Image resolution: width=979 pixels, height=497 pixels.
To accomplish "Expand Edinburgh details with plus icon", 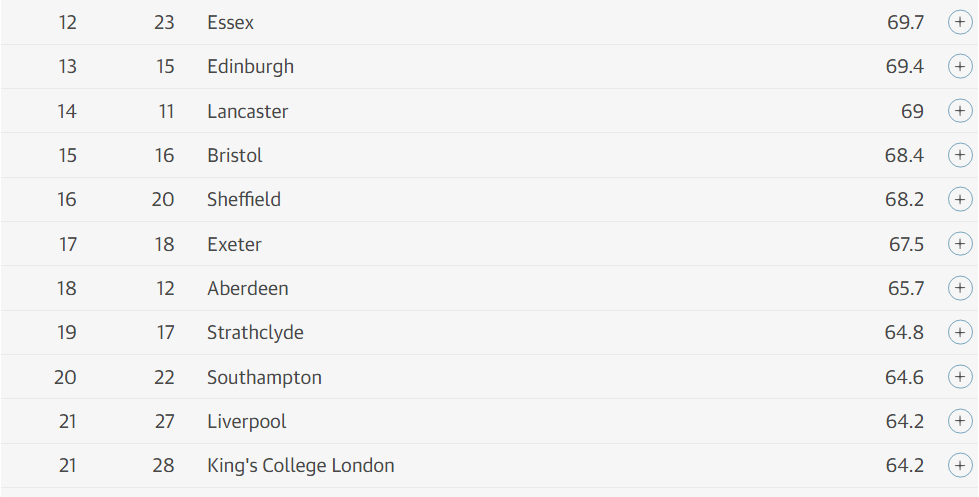I will pyautogui.click(x=960, y=67).
